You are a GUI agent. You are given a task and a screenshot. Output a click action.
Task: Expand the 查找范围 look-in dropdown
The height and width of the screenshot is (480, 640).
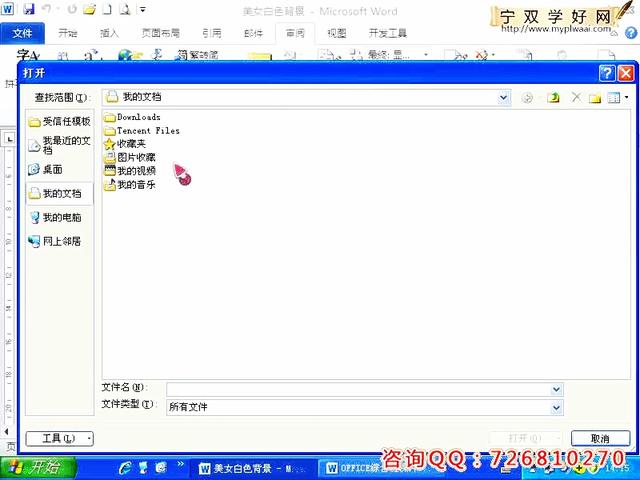[503, 98]
